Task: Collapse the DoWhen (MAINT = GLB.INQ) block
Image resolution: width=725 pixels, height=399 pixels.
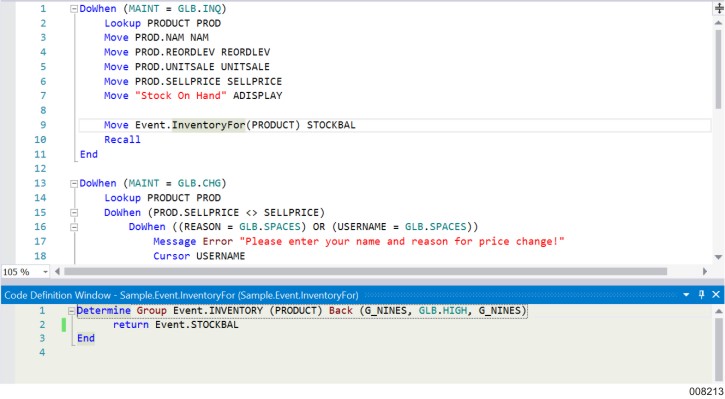Action: pyautogui.click(x=74, y=9)
